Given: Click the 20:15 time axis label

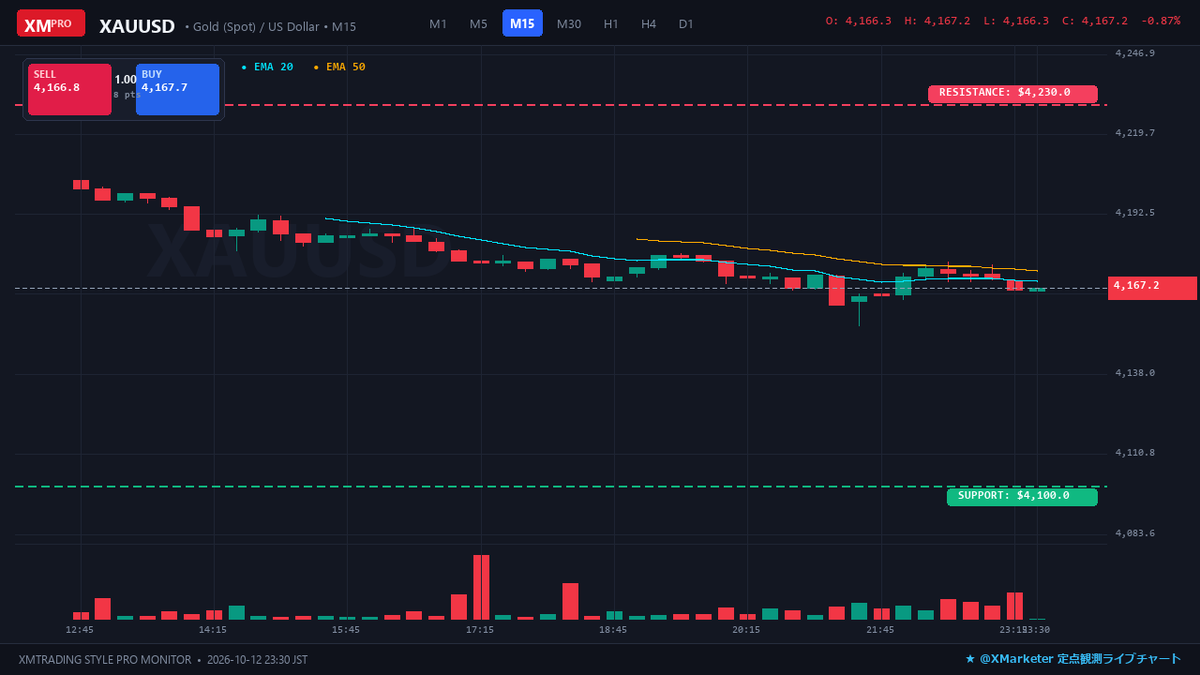Looking at the screenshot, I should pos(747,630).
